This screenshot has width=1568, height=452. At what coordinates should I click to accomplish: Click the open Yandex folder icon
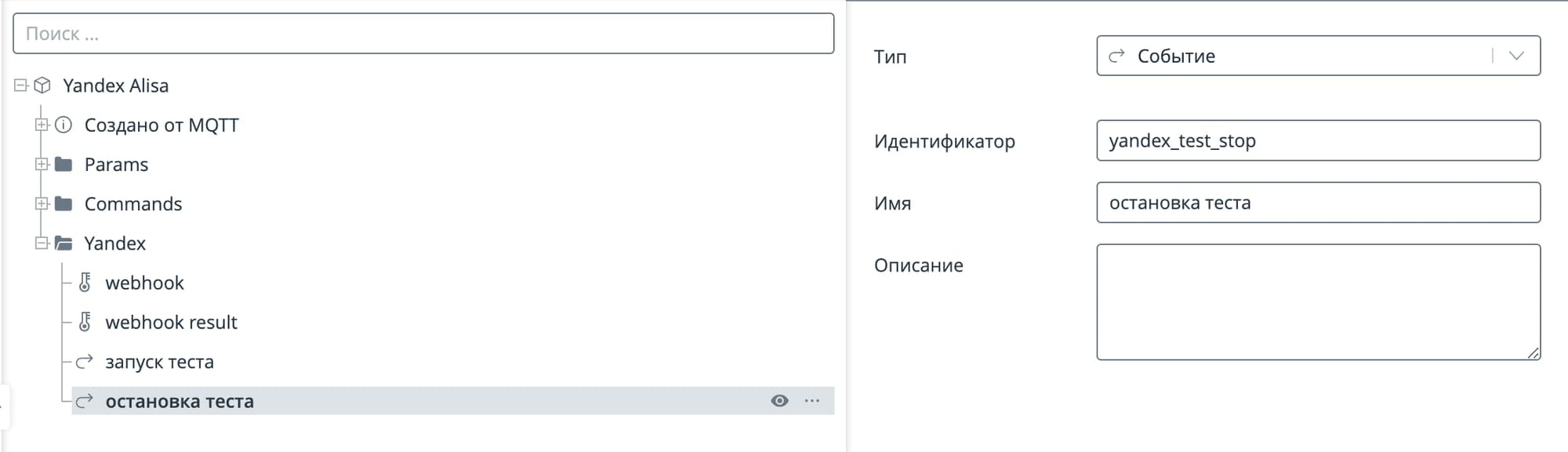click(x=64, y=243)
